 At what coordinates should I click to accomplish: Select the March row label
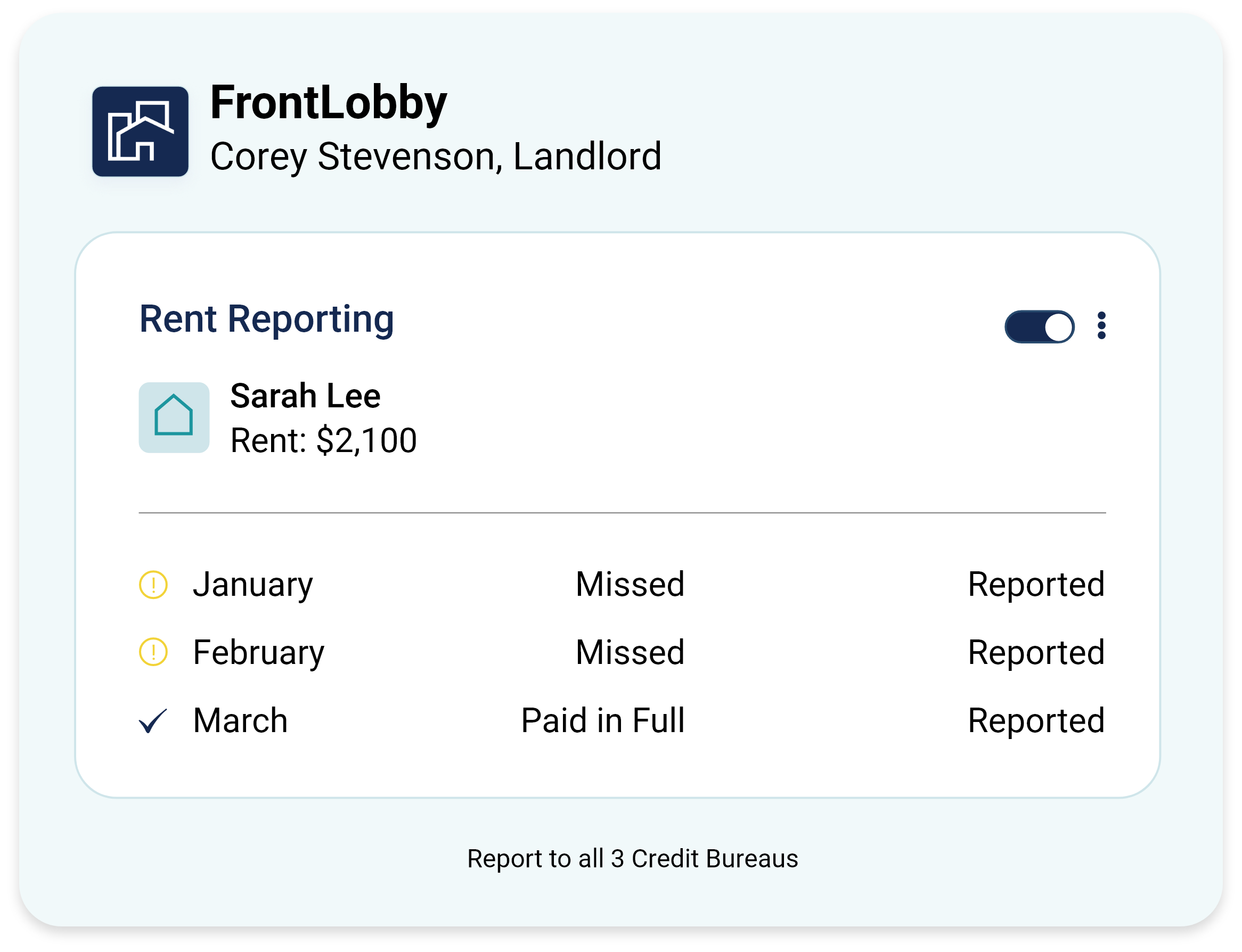point(240,721)
